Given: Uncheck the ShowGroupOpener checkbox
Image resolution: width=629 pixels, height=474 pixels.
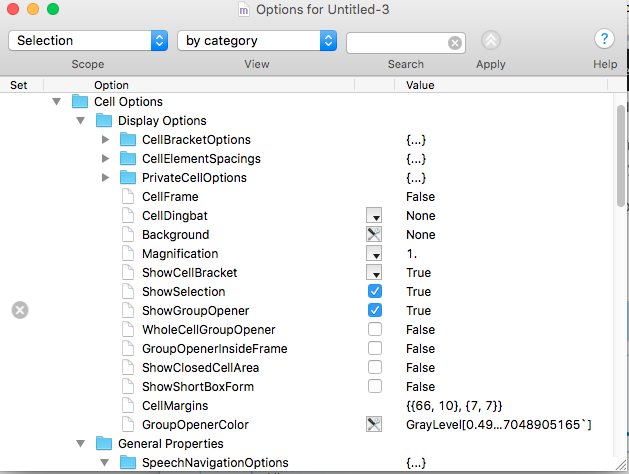Looking at the screenshot, I should tap(375, 311).
